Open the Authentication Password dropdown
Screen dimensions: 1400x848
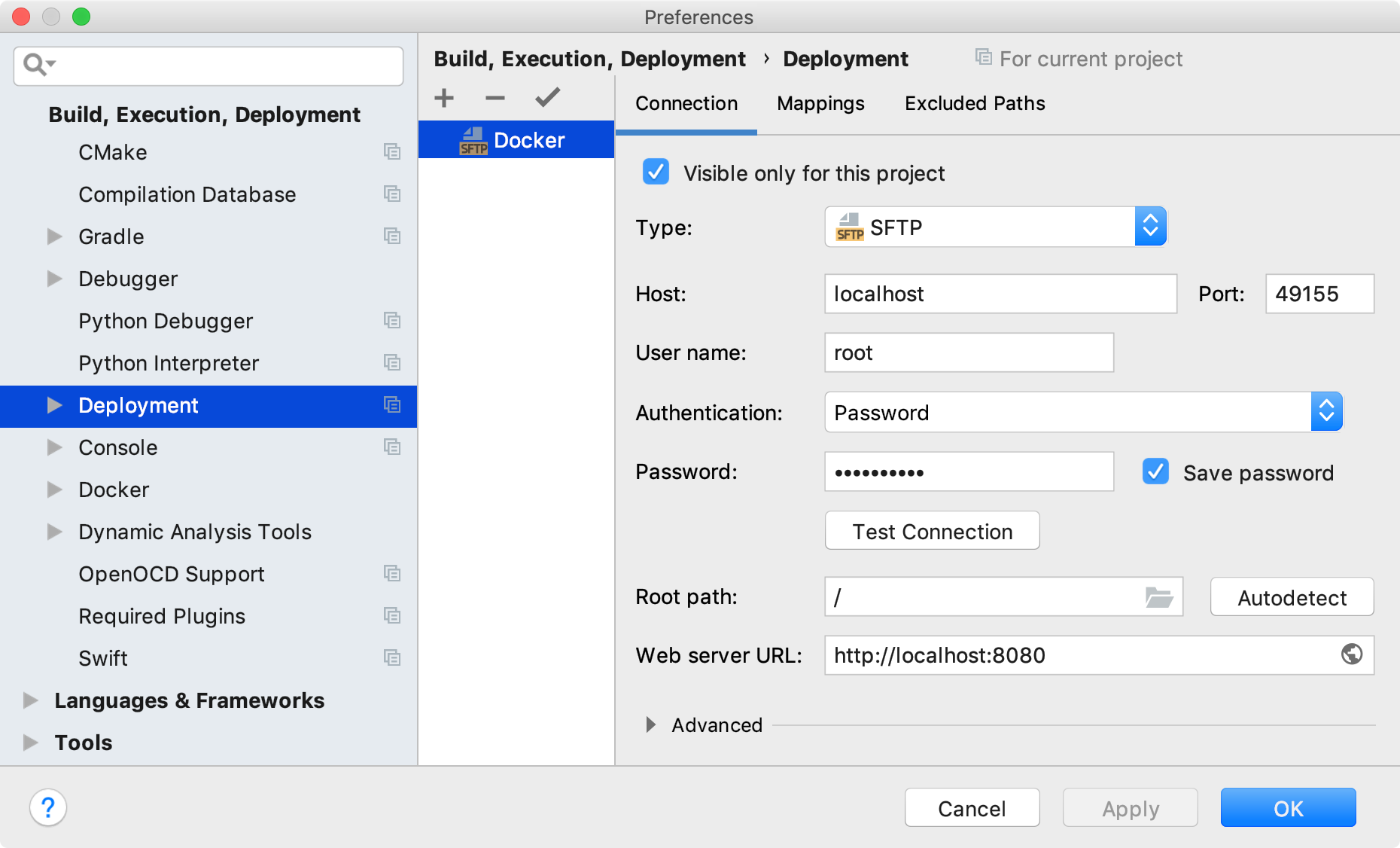click(1083, 412)
